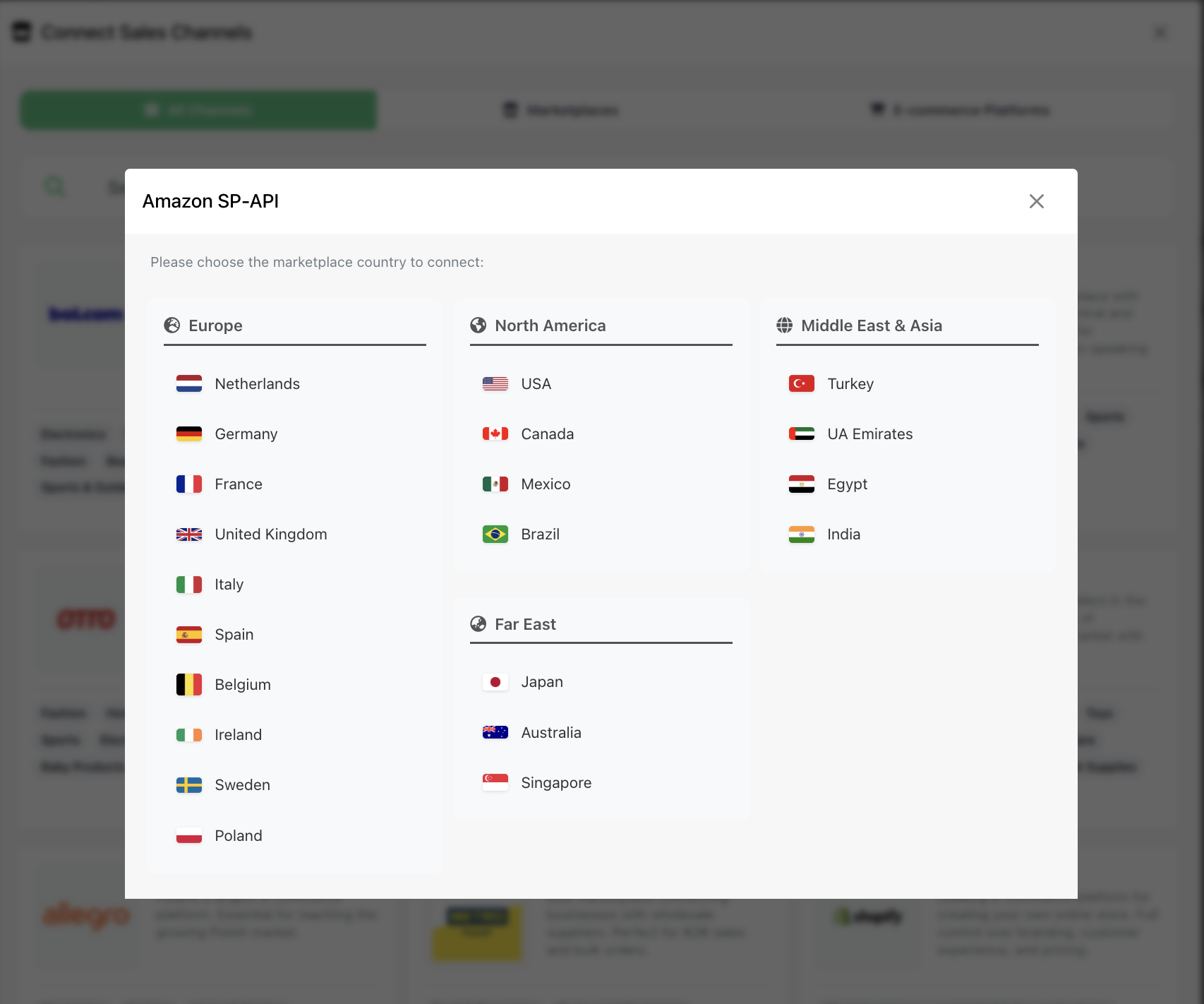The height and width of the screenshot is (1004, 1204).
Task: Choose Poland from Europe list
Action: coord(239,836)
